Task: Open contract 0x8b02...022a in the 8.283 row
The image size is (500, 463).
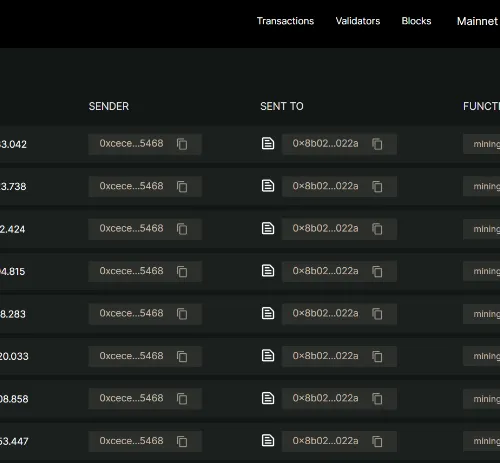Action: (325, 313)
